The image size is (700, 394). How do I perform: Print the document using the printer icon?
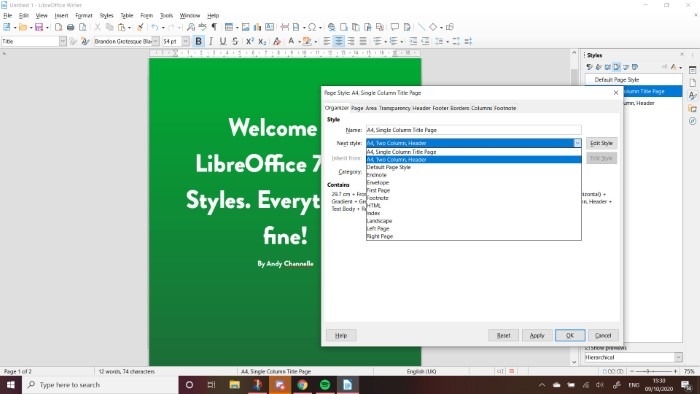[70, 27]
